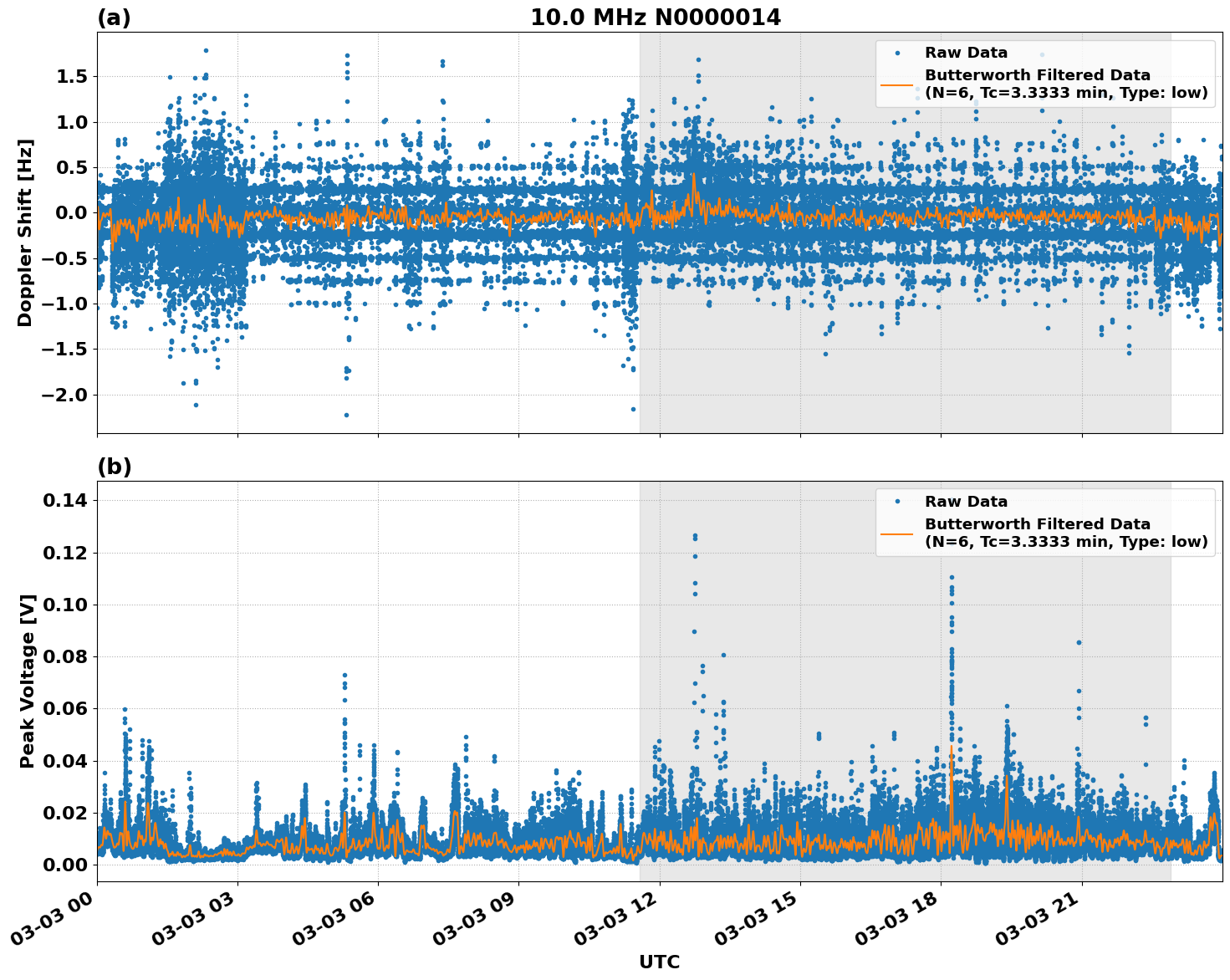The width and height of the screenshot is (1230, 980).
Task: Select the subplot label (b)
Action: tap(115, 465)
